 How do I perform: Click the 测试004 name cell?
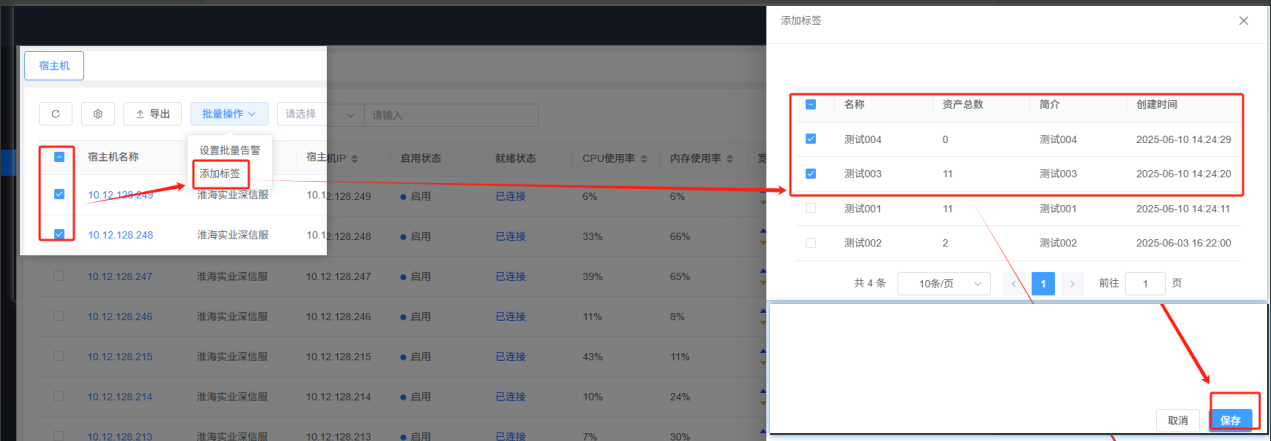pos(863,139)
